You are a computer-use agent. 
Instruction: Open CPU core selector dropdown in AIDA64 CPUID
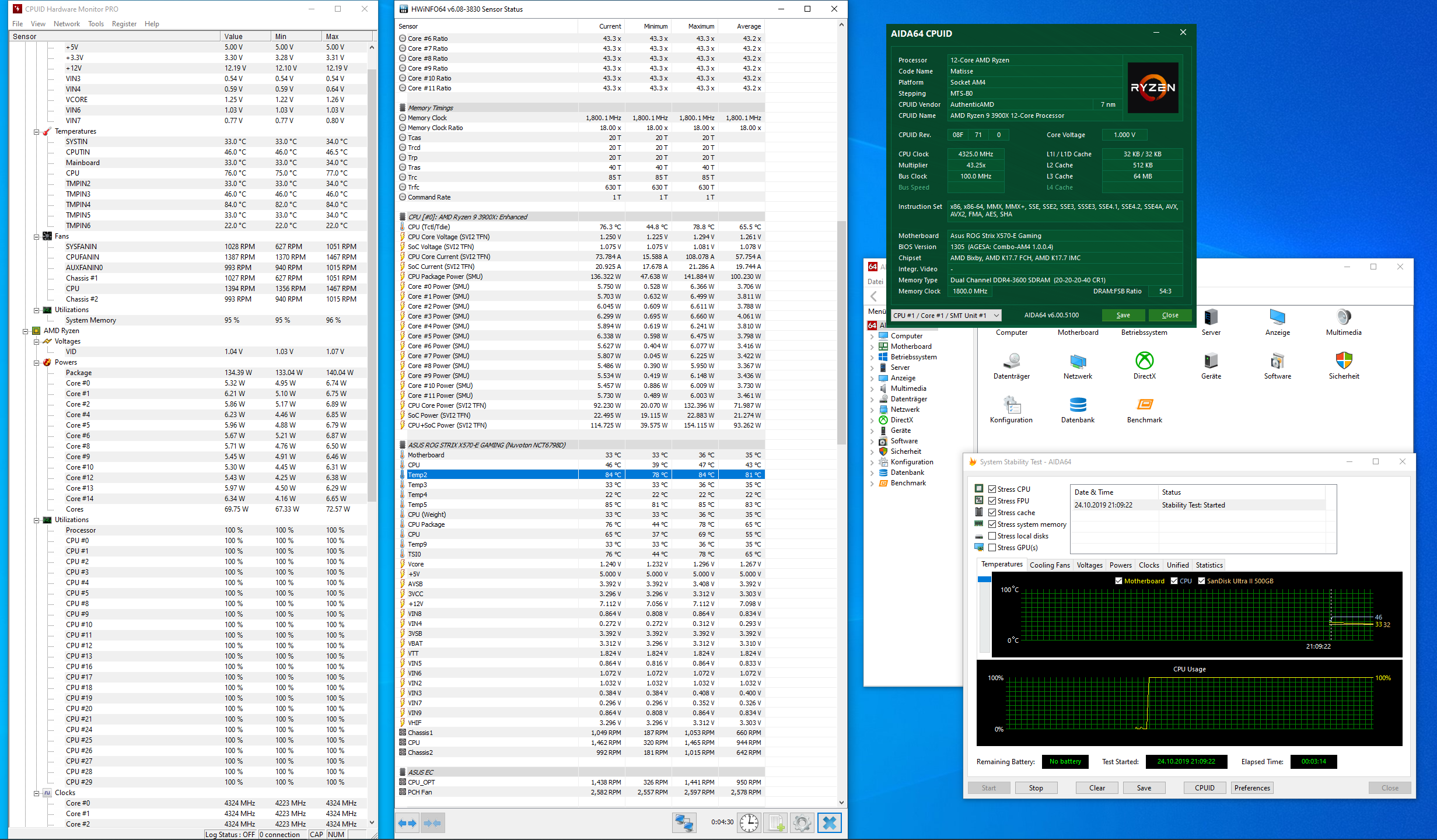946,316
